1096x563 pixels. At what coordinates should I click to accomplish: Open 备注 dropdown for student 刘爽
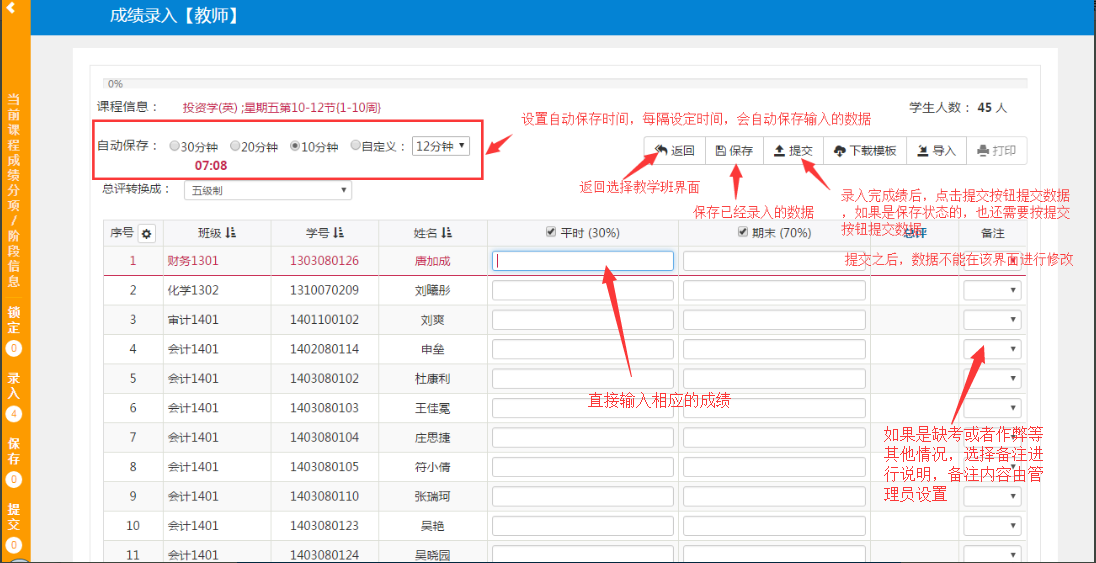click(x=992, y=320)
